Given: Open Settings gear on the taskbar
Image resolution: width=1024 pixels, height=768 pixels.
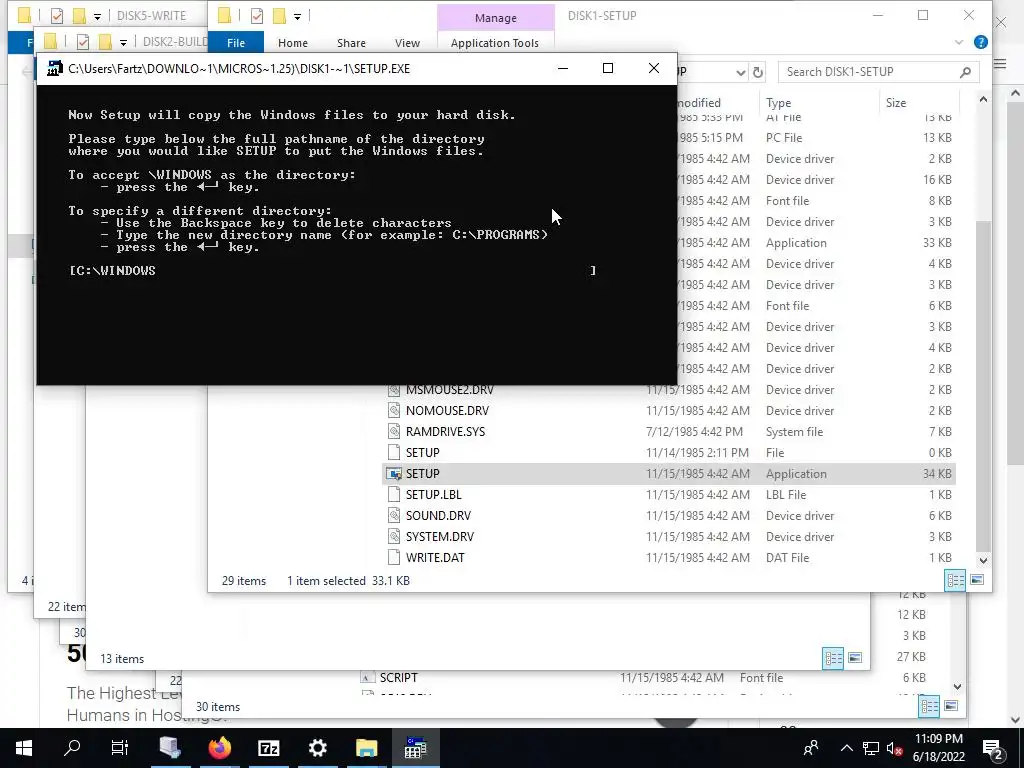Looking at the screenshot, I should (317, 748).
